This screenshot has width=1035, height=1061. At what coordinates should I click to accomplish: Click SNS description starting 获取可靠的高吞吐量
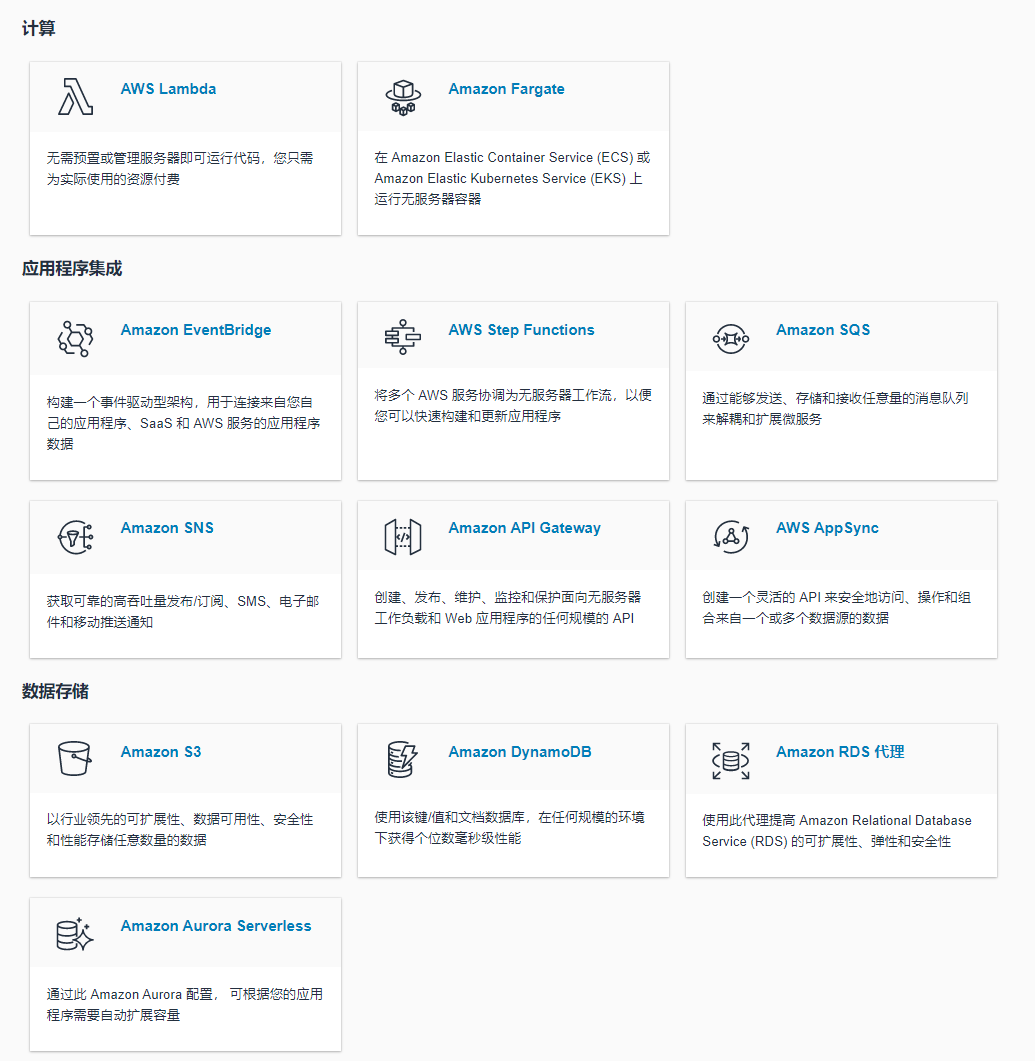click(183, 612)
